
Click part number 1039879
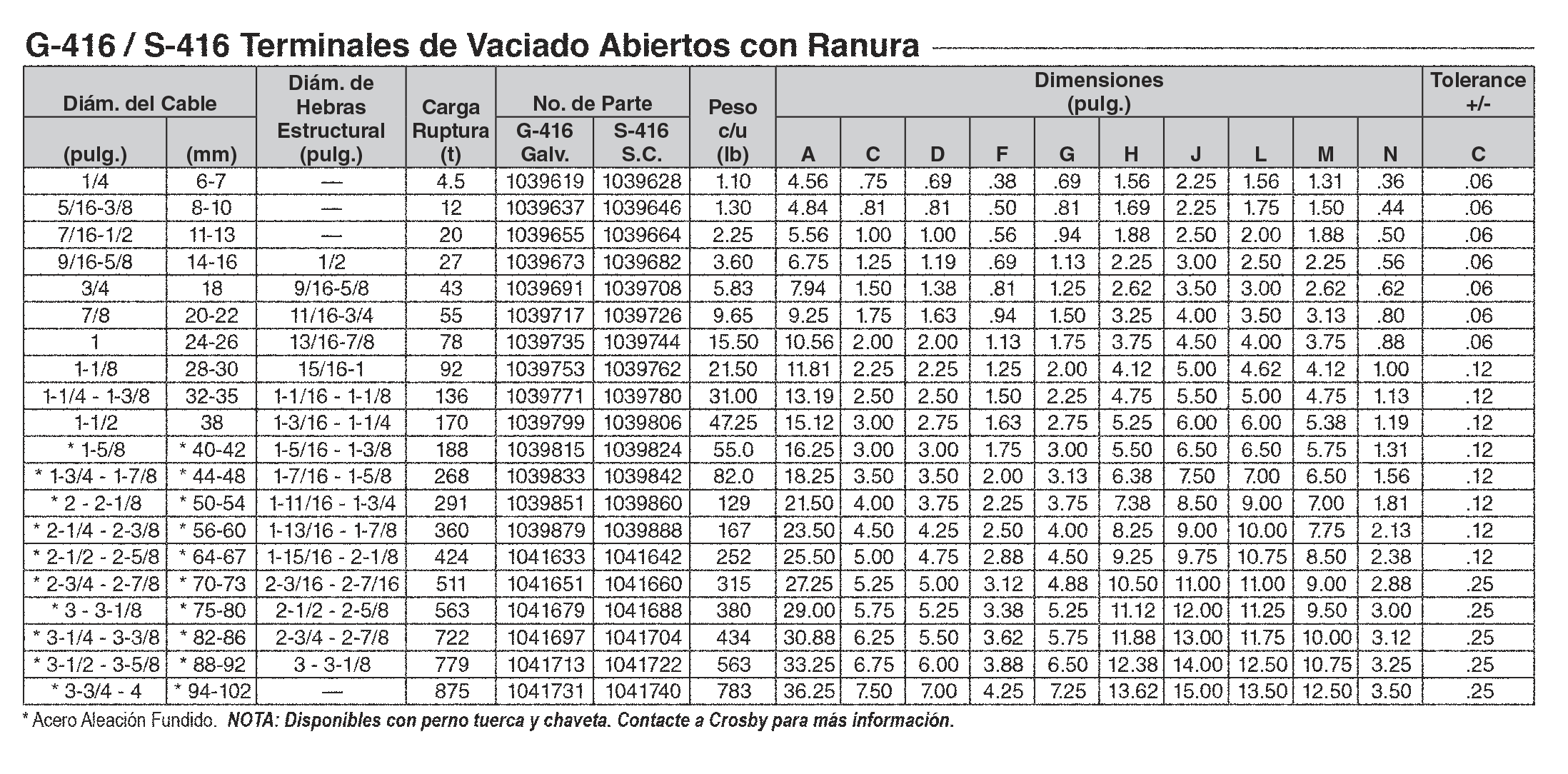click(545, 531)
